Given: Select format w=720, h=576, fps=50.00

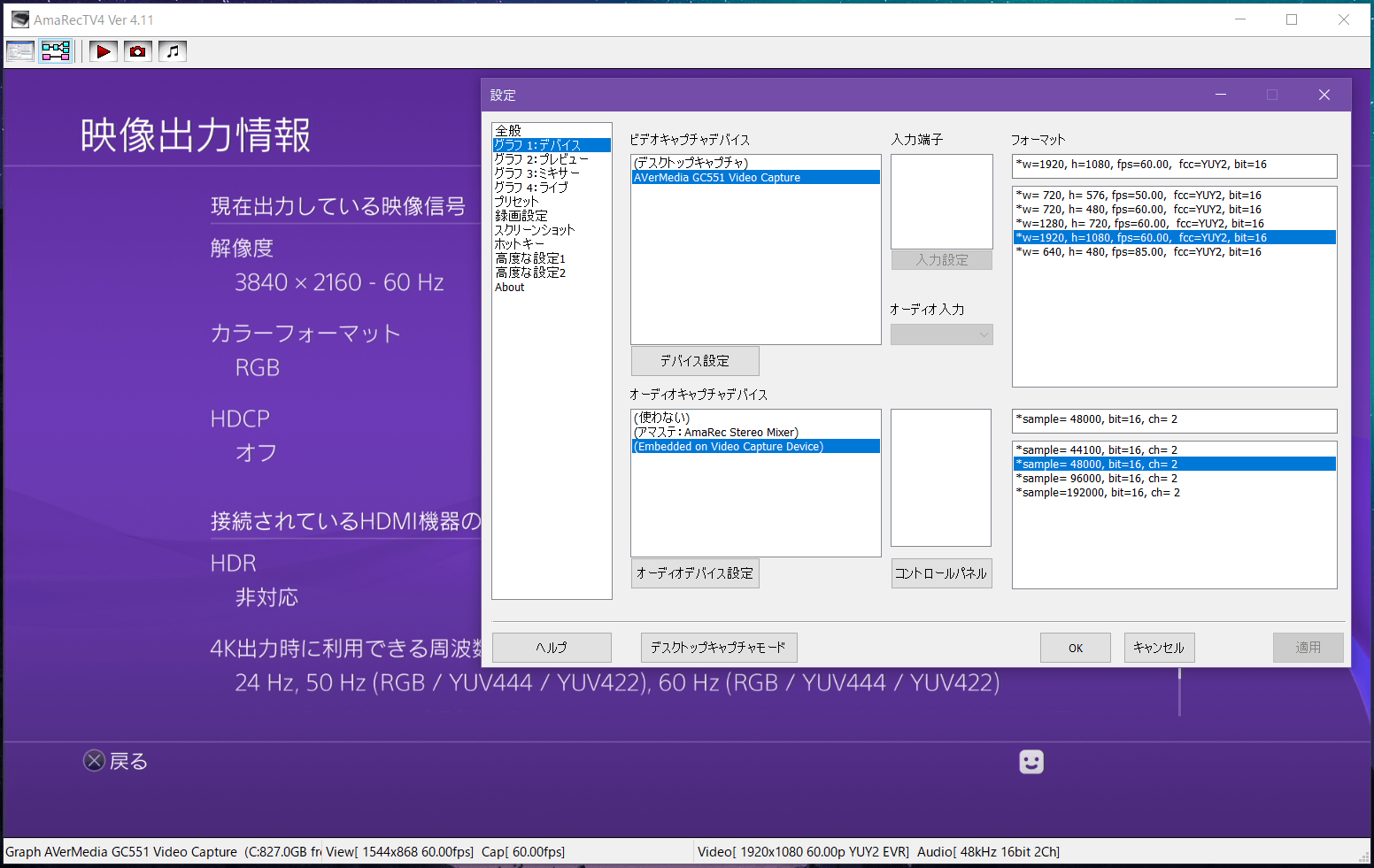Looking at the screenshot, I should pyautogui.click(x=1174, y=196).
